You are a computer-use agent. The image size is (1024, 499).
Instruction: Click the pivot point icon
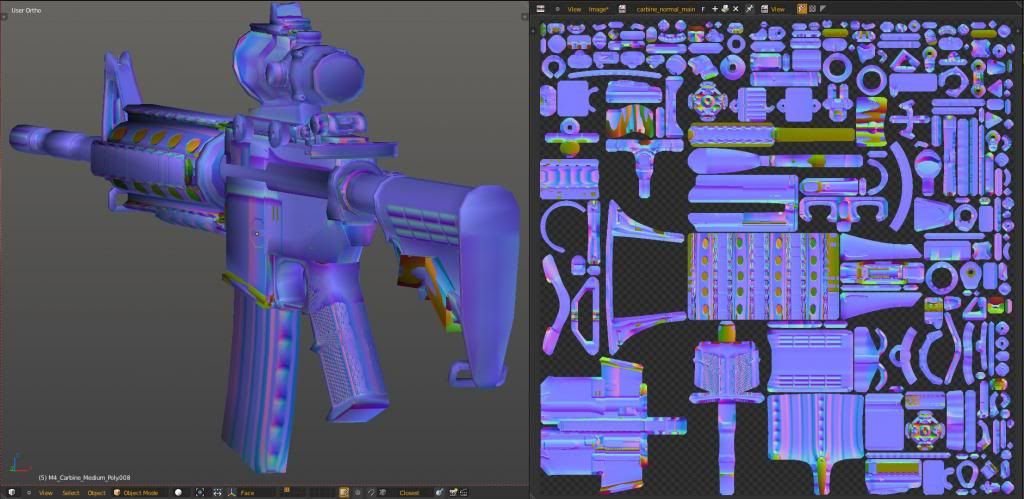[201, 492]
